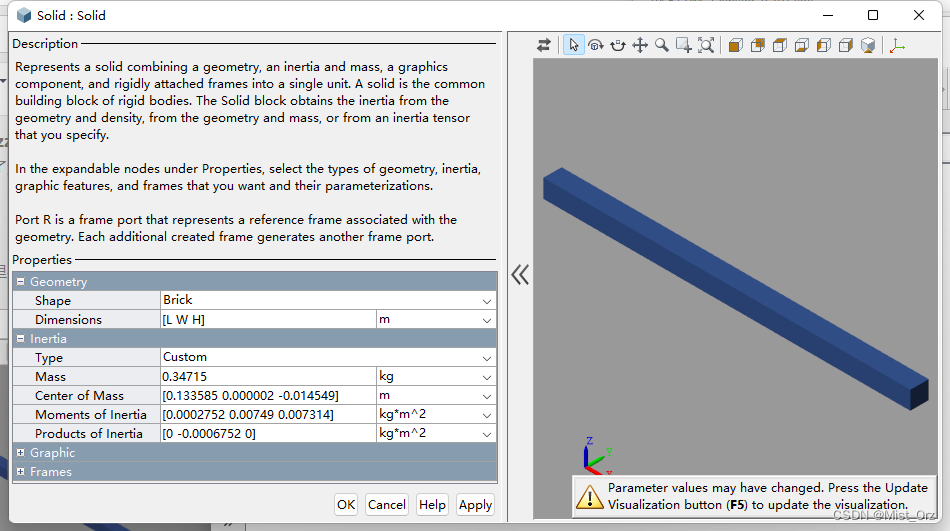Screen dimensions: 950x531
Task: Click the Center of Mass value field
Action: coord(268,395)
